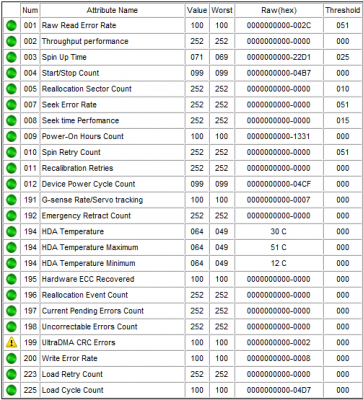The width and height of the screenshot is (363, 400).
Task: Click raw value 0000000000-0002
Action: pos(279,343)
